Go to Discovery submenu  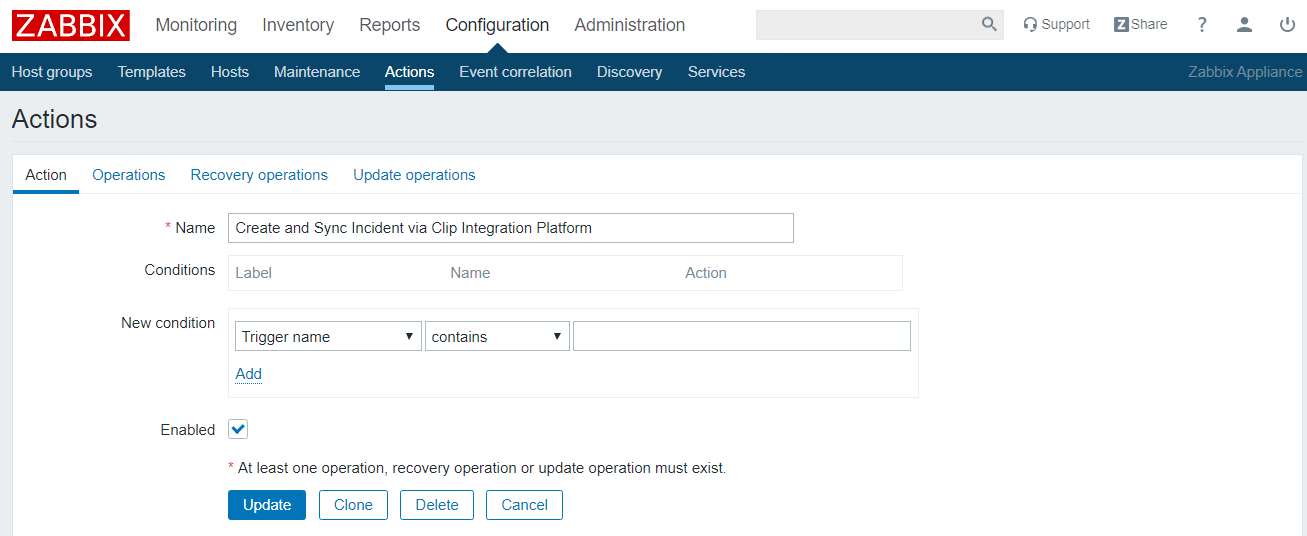click(629, 72)
